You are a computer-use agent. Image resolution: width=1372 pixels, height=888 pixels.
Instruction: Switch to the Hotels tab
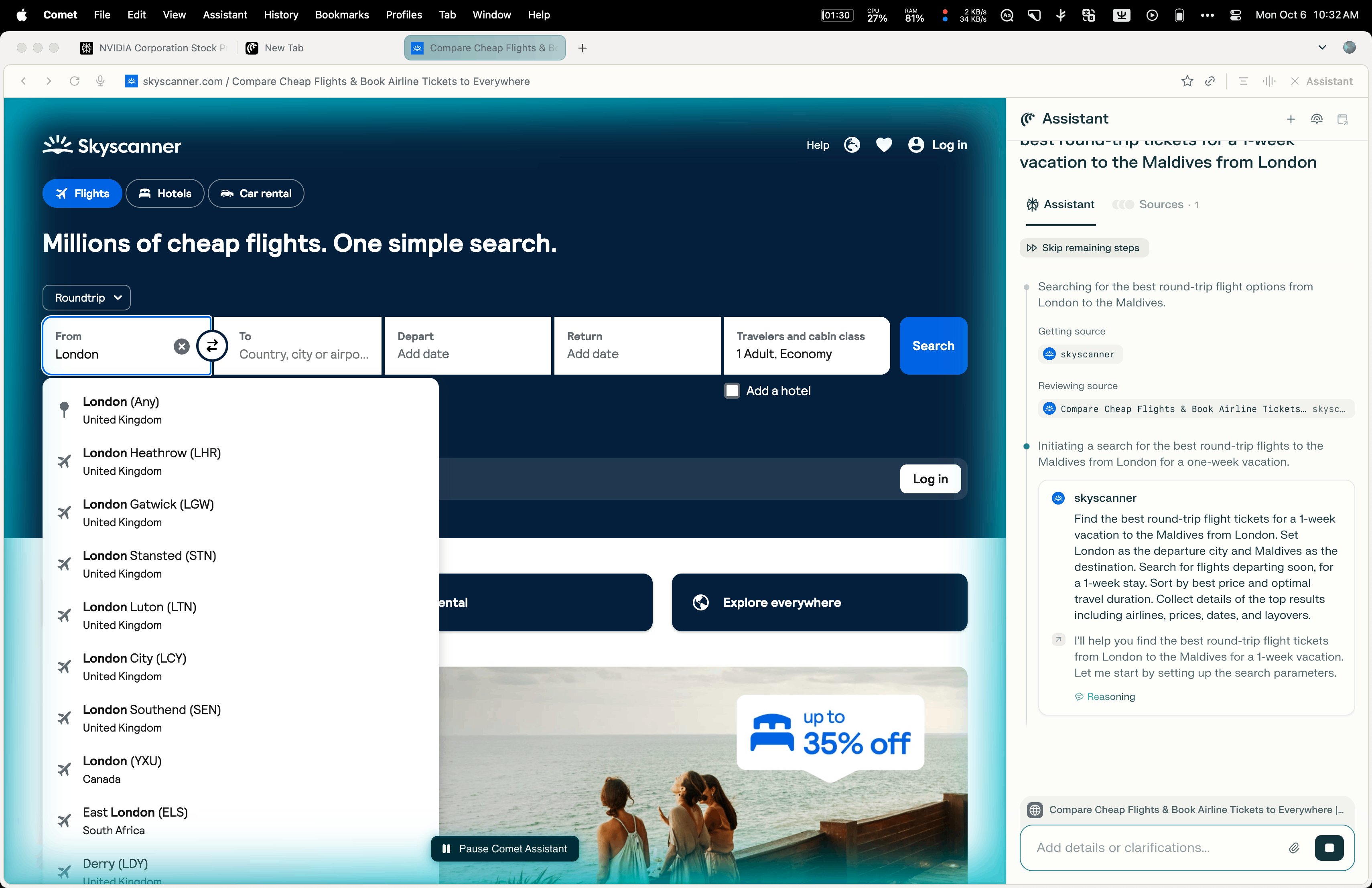(x=165, y=194)
